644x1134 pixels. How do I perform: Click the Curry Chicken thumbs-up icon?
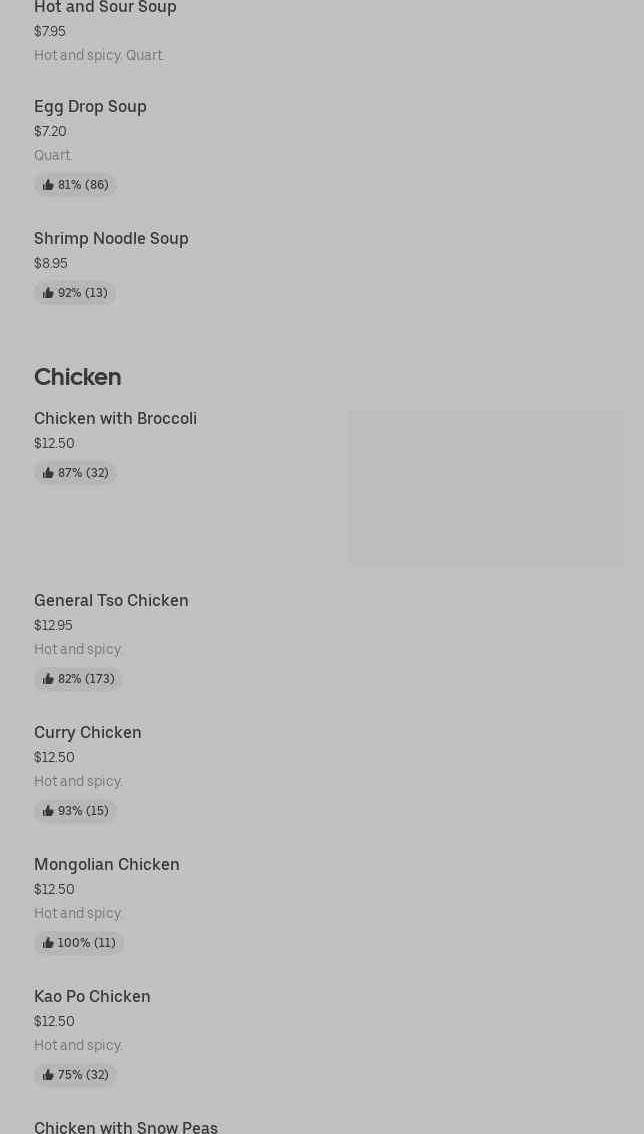pos(48,811)
